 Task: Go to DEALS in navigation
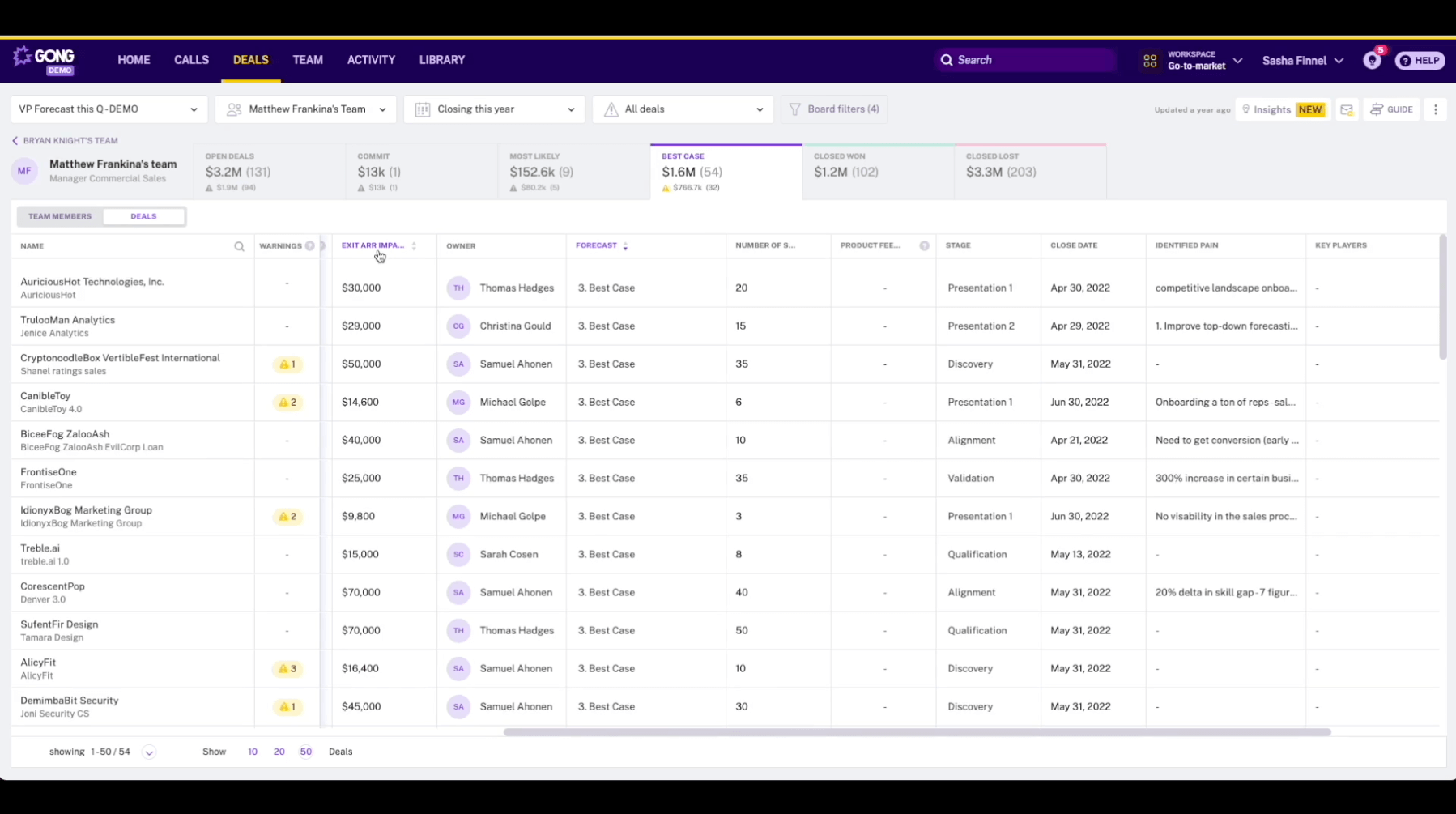[251, 60]
